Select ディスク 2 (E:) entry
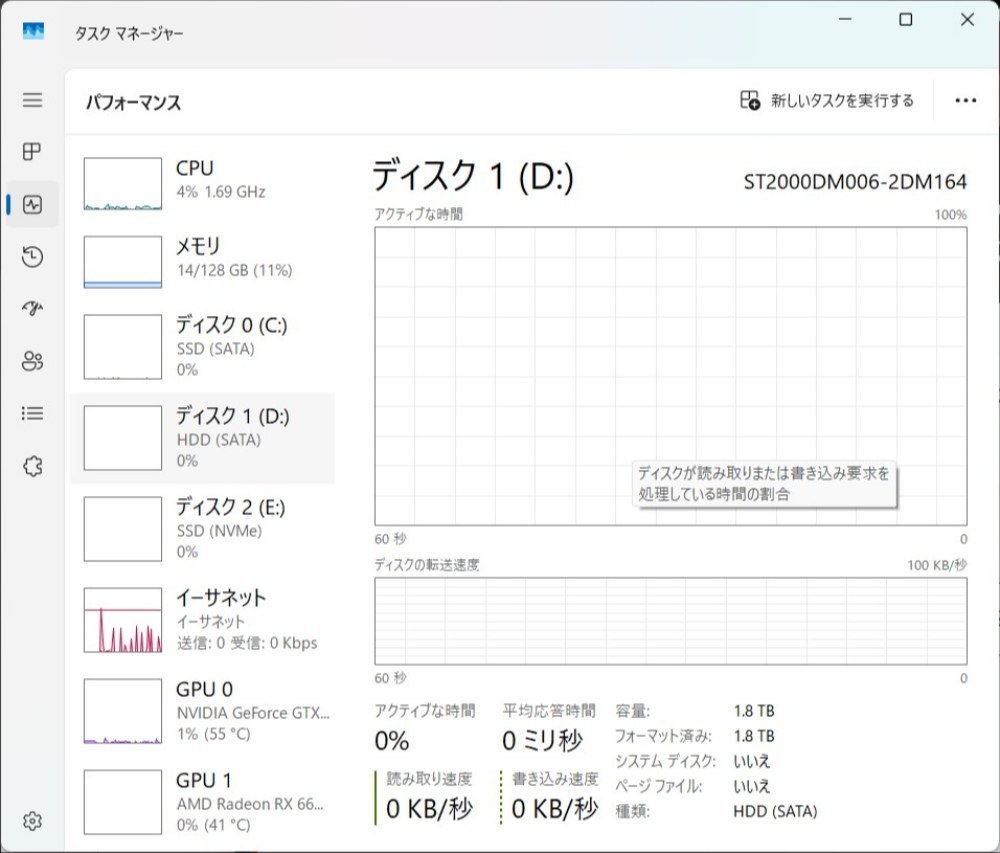 [x=202, y=529]
